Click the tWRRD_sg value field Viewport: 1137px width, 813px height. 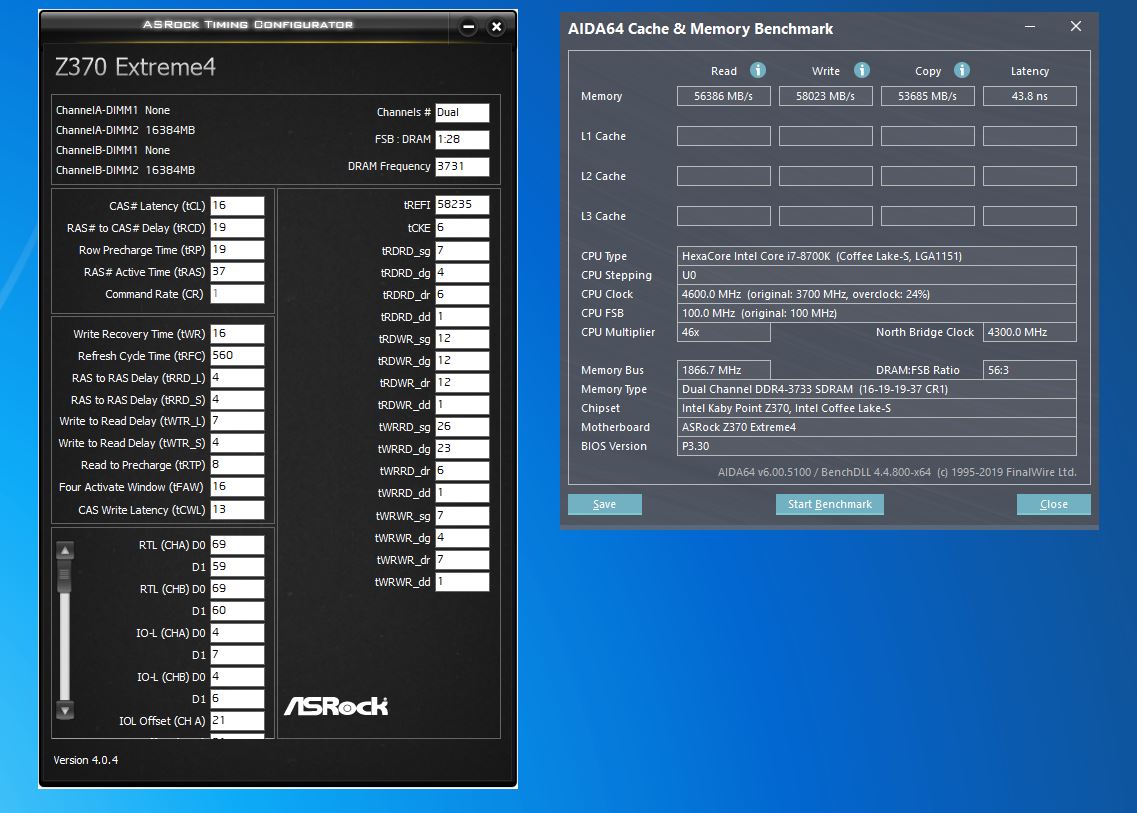tap(462, 426)
